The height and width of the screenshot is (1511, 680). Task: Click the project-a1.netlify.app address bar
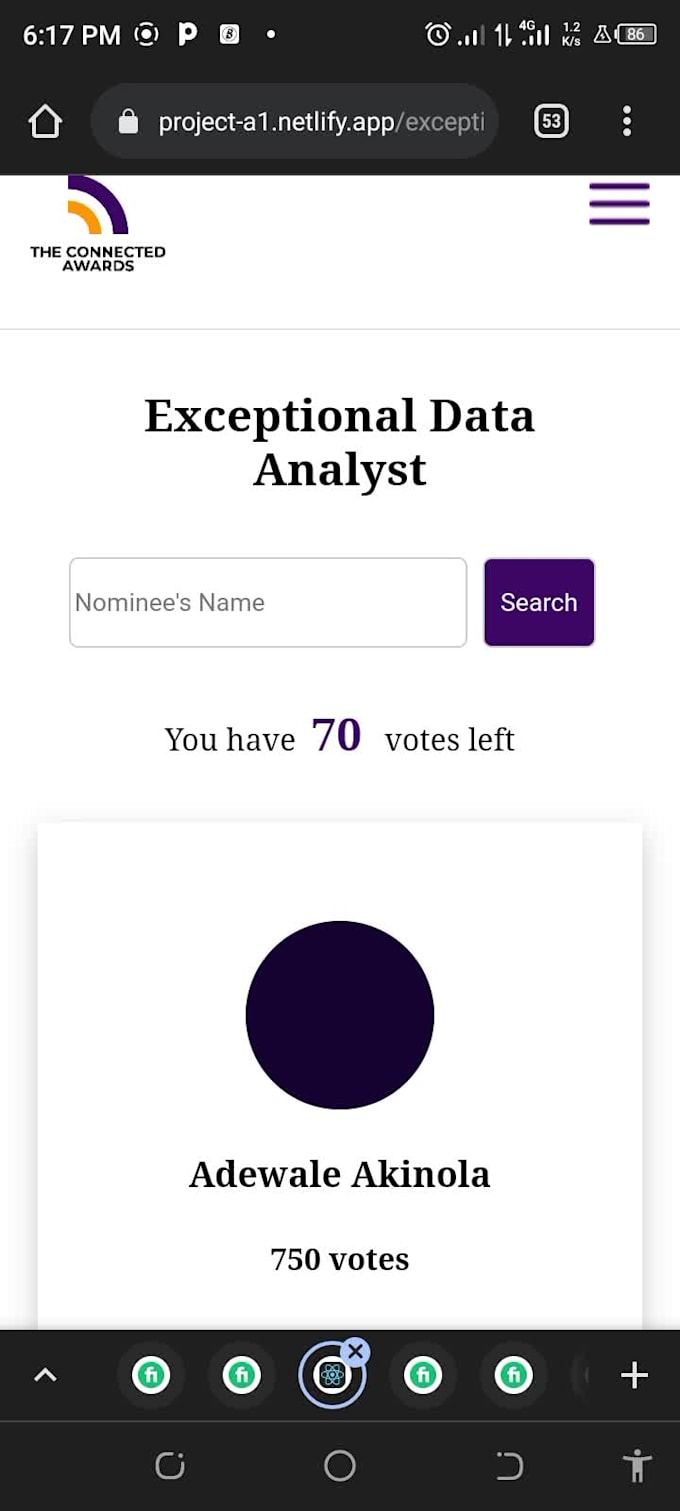point(320,122)
